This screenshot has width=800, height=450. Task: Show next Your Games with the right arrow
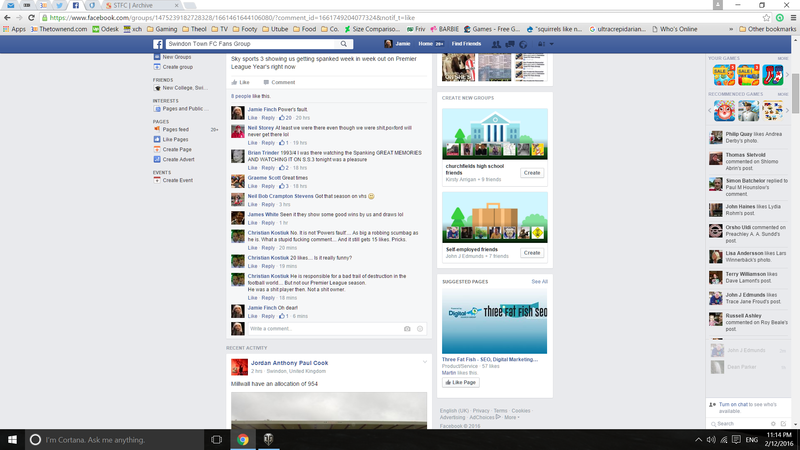click(787, 75)
